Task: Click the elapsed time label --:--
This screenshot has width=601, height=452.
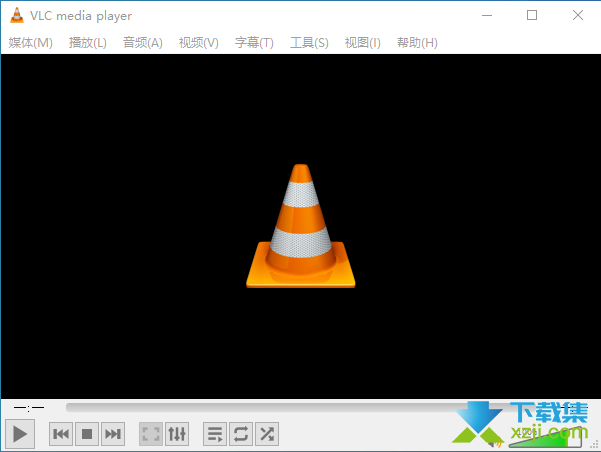Action: (29, 408)
